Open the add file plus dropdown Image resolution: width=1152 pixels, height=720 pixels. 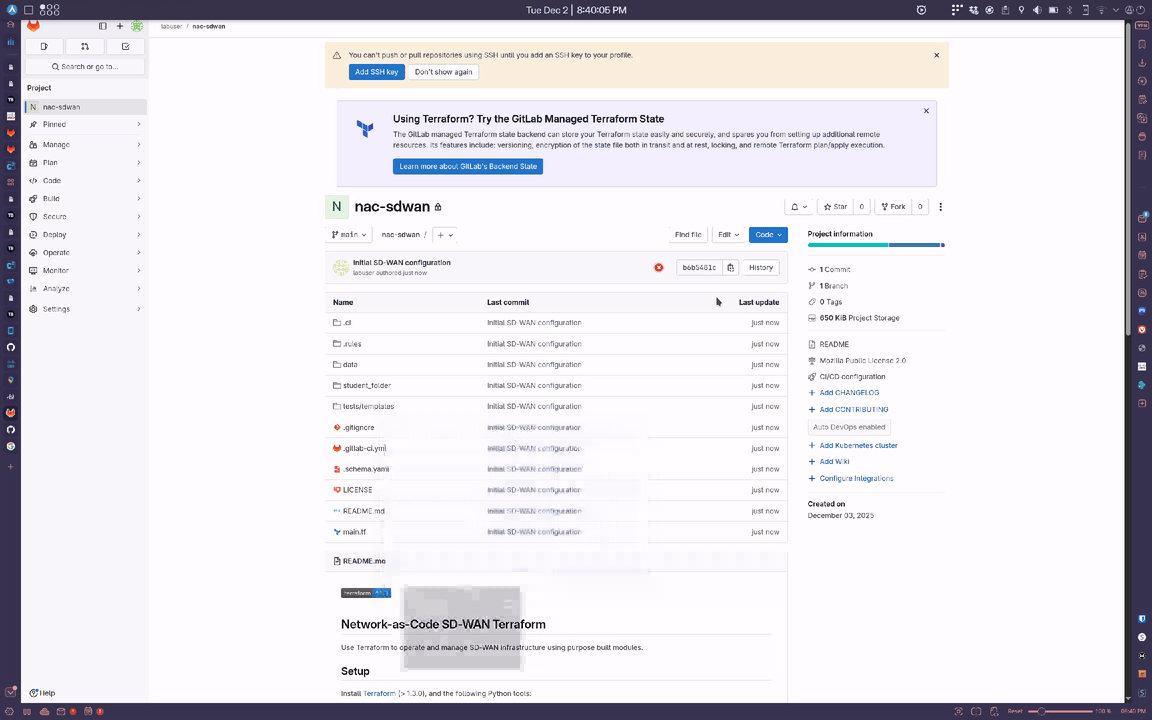(444, 234)
